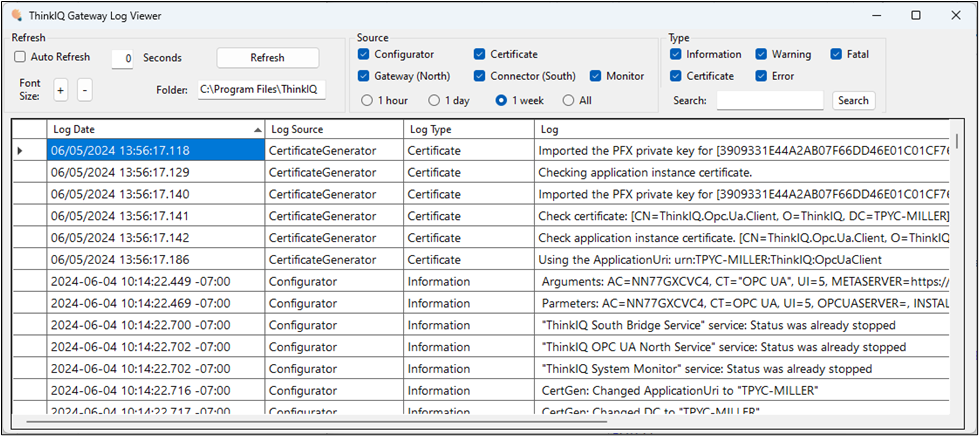The width and height of the screenshot is (979, 436).
Task: Select log date 06/05/2024 13:56:17.141 cell
Action: [x=156, y=216]
